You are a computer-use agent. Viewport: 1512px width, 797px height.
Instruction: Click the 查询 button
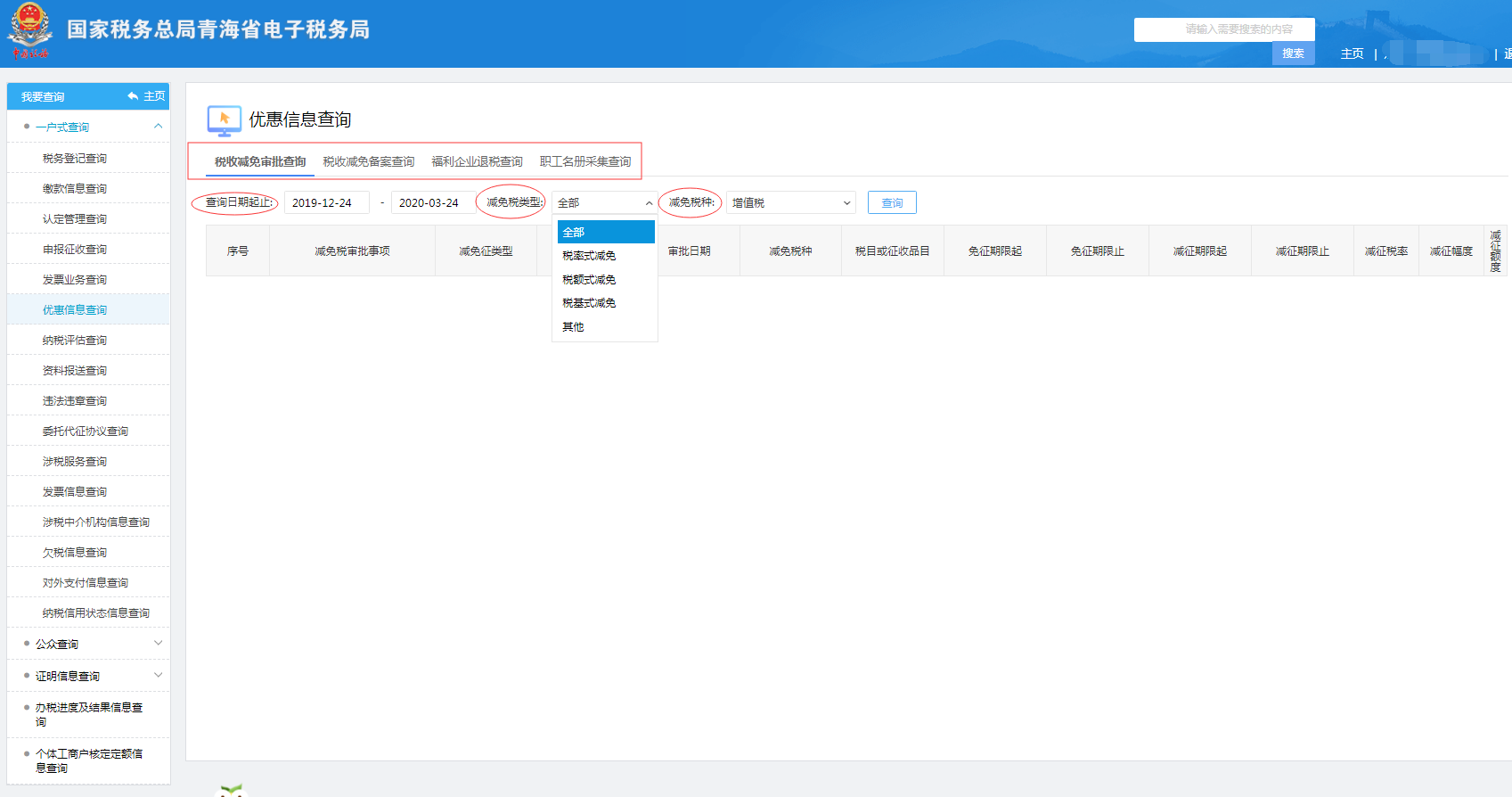point(892,203)
